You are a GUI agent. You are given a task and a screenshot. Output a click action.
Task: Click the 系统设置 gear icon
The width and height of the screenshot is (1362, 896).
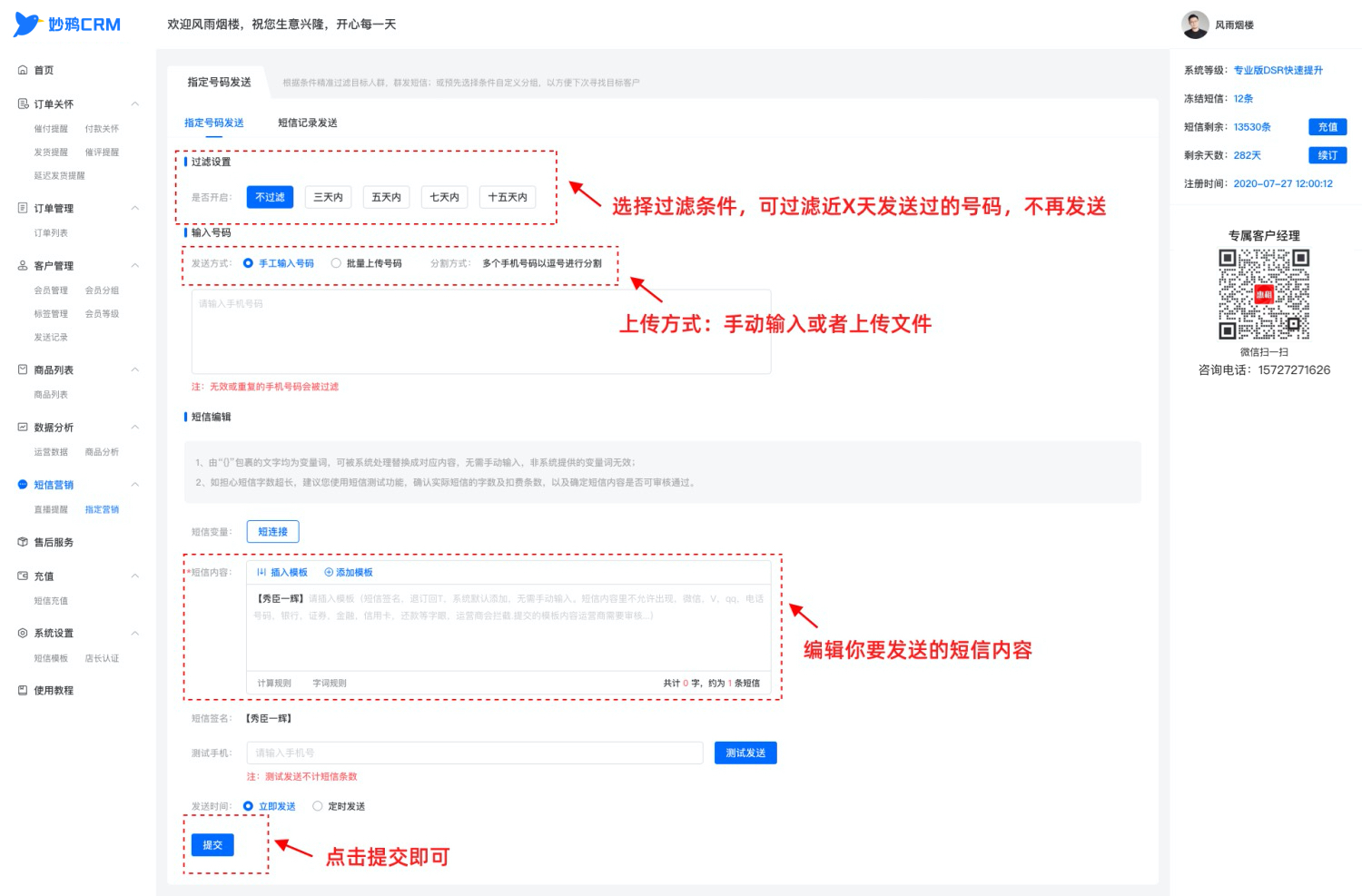(x=23, y=633)
